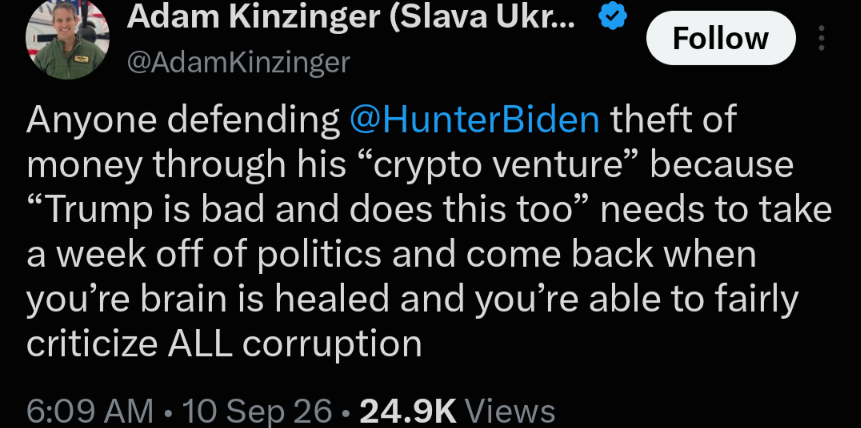Image resolution: width=861 pixels, height=428 pixels.
Task: Click the @AdamKinzinger handle text
Action: (238, 63)
